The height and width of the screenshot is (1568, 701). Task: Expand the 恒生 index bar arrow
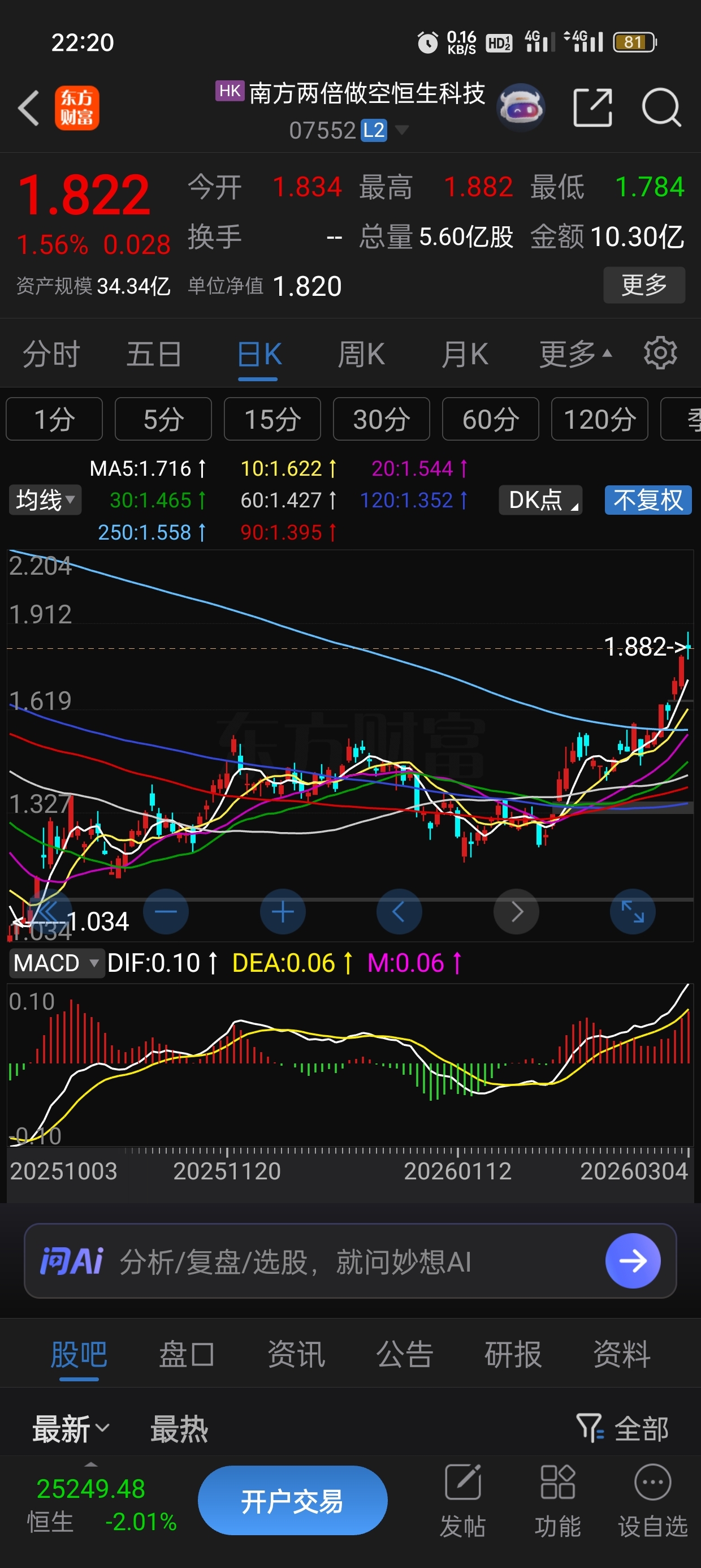tap(90, 1464)
